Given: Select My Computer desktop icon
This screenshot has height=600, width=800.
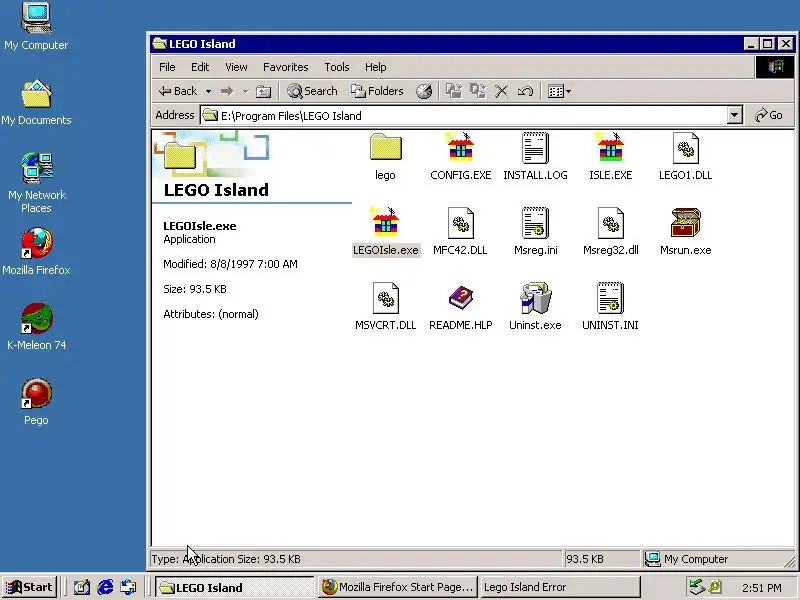Looking at the screenshot, I should point(36,27).
